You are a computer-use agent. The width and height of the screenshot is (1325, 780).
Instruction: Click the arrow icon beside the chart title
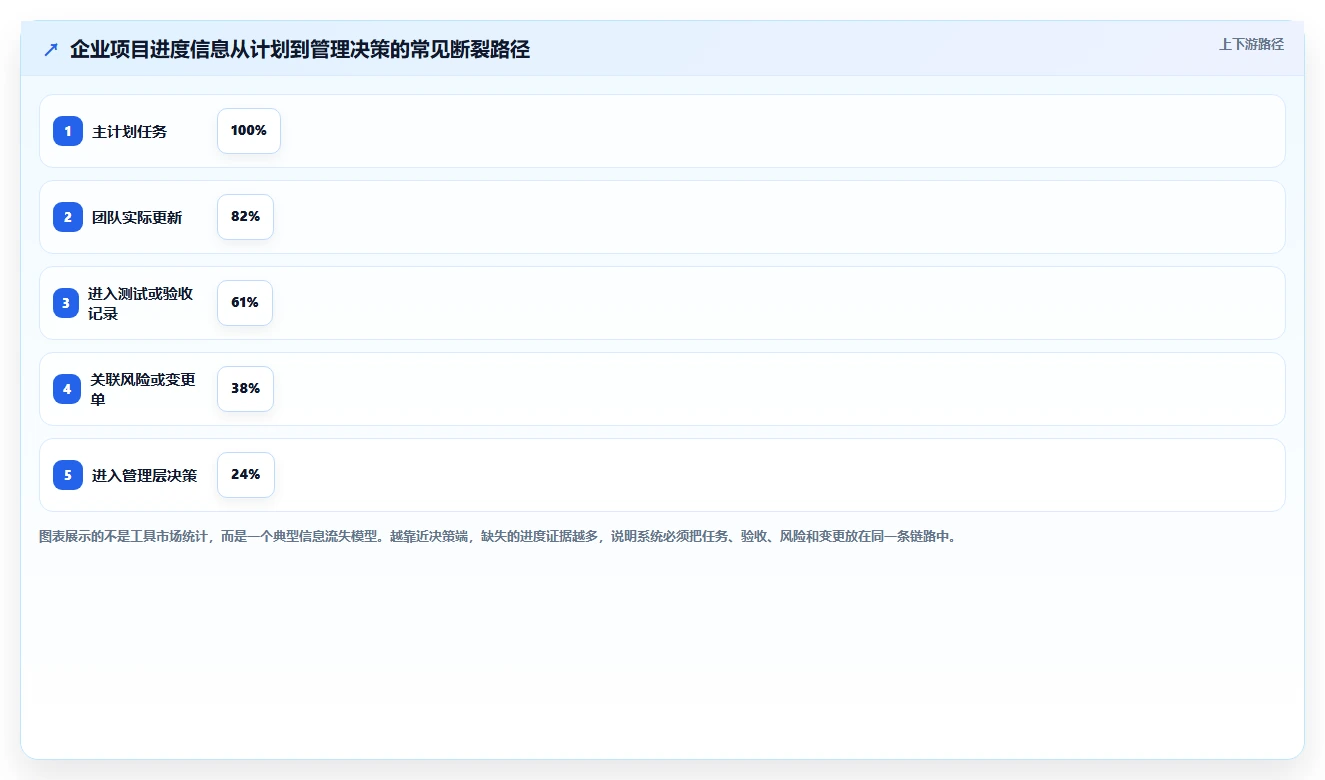coord(51,50)
